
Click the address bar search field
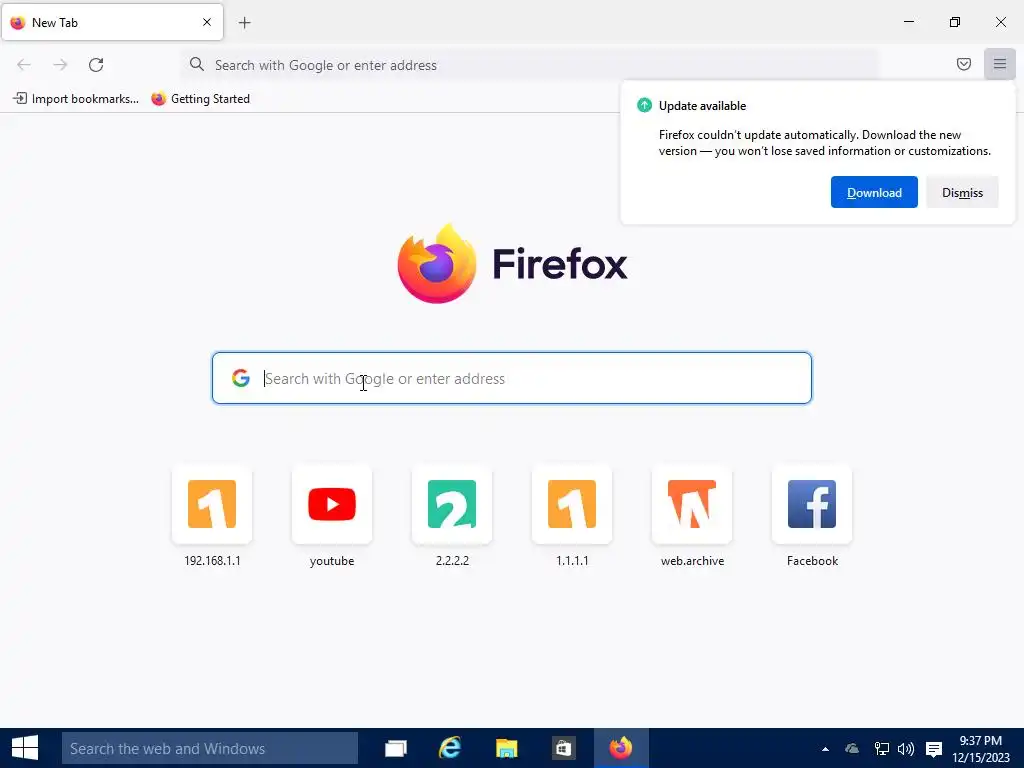tap(529, 65)
